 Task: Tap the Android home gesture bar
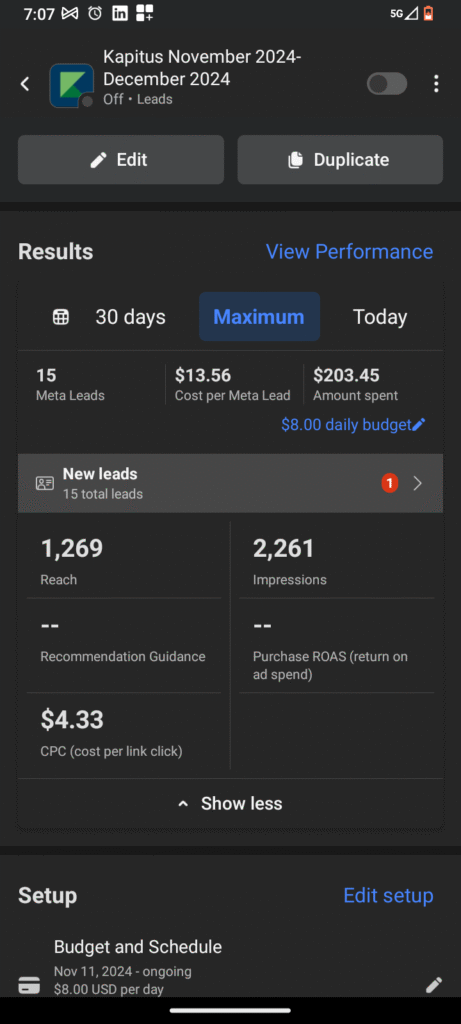coord(230,1010)
